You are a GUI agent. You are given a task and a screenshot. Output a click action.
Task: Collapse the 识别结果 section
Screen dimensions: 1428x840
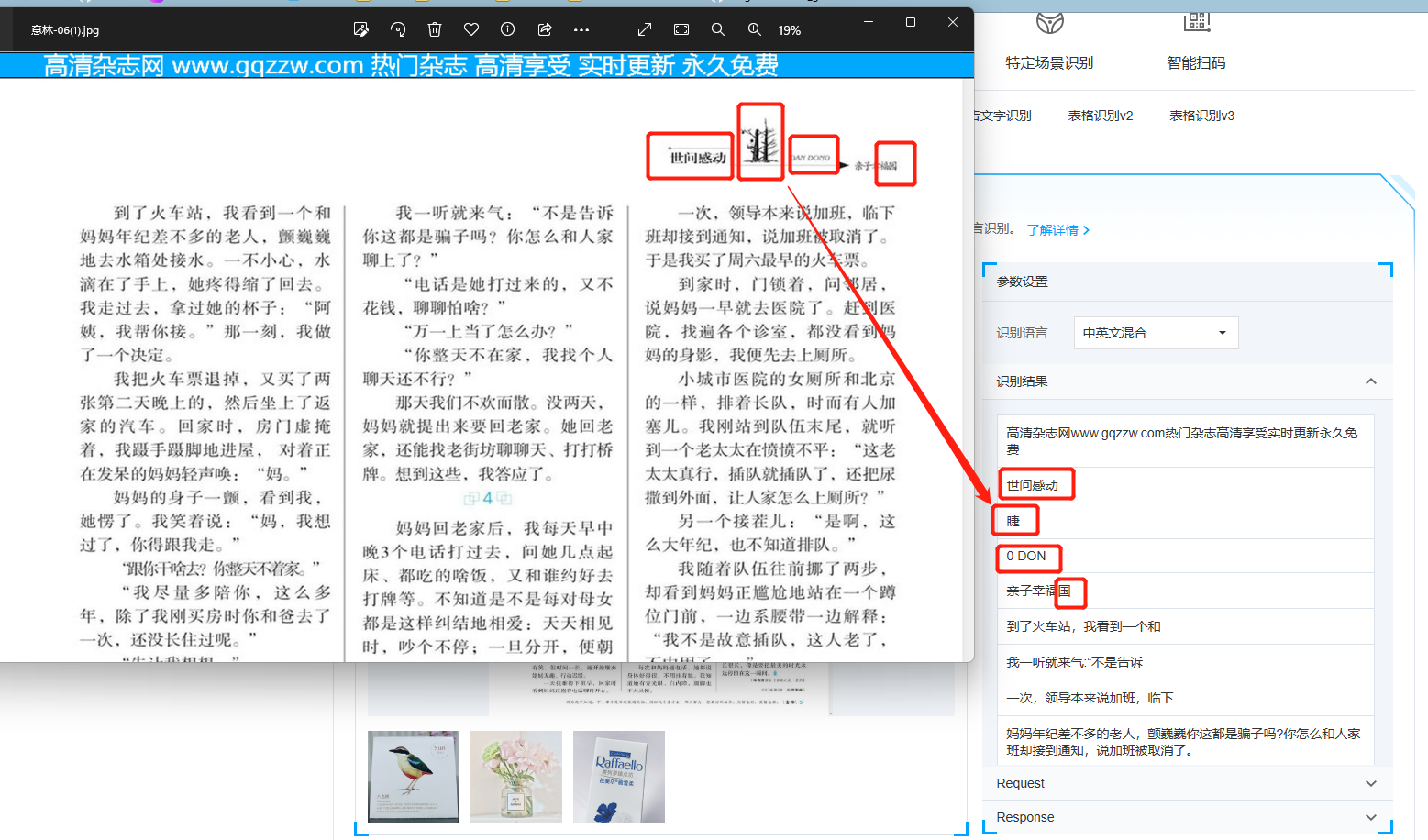point(1370,381)
